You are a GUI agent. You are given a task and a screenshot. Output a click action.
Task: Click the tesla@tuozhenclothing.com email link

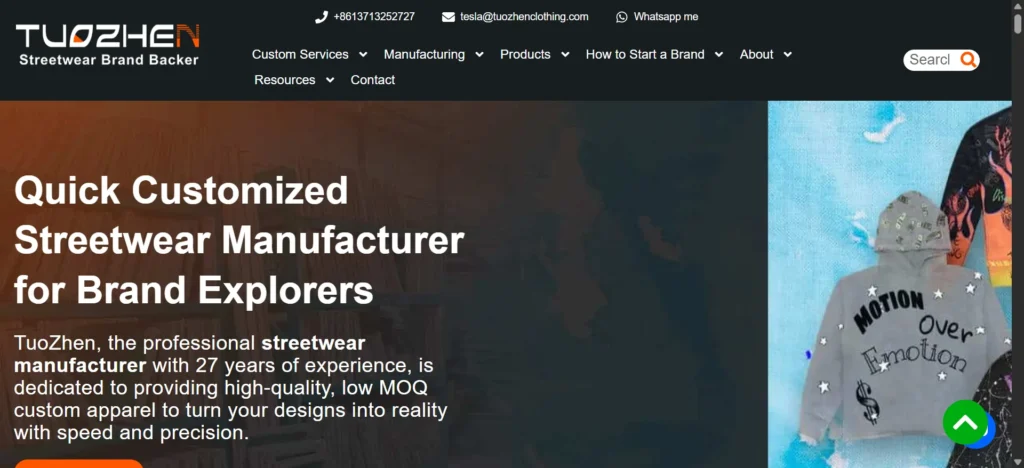[x=524, y=17]
